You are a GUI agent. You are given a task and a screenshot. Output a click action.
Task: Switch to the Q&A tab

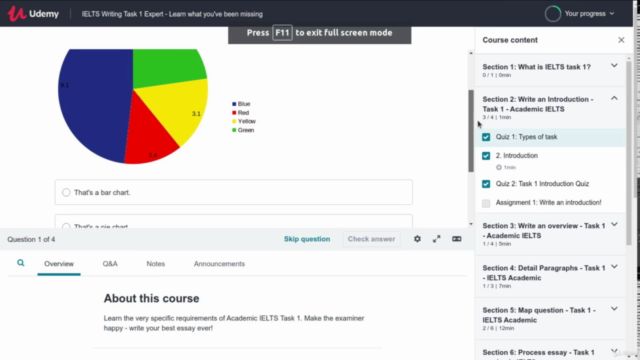coord(110,264)
